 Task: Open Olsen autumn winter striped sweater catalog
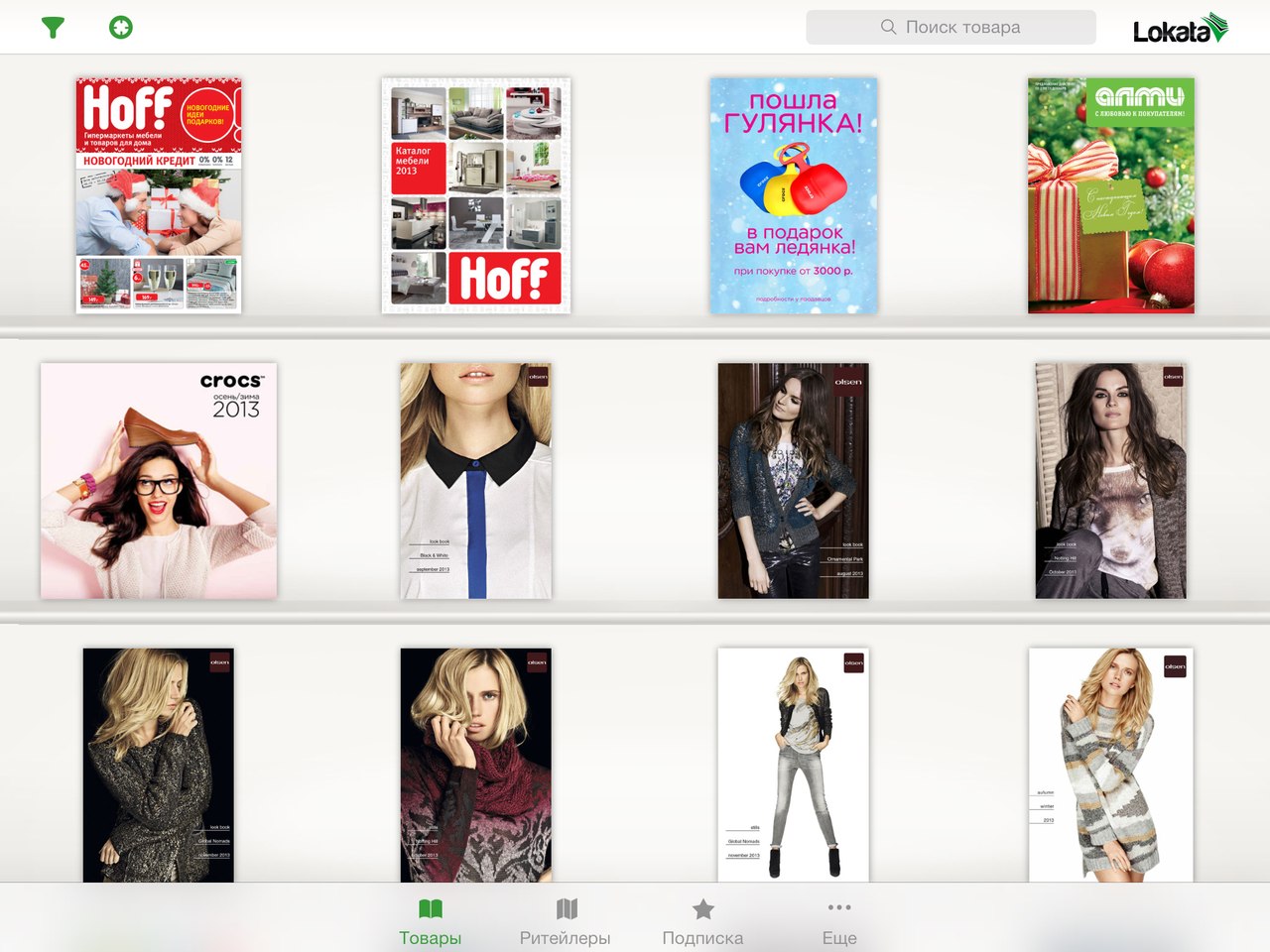pyautogui.click(x=1111, y=766)
